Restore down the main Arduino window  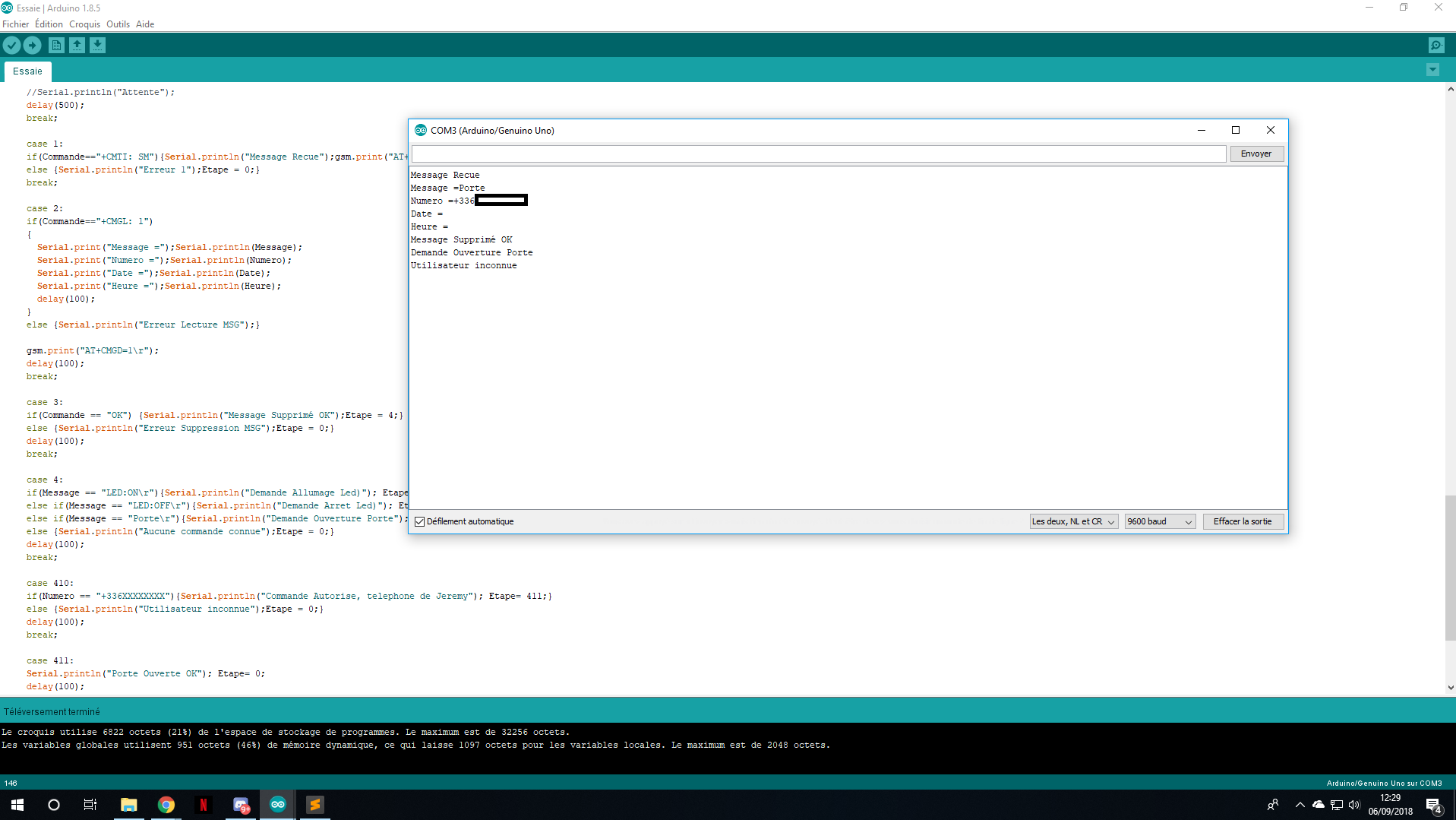1404,8
